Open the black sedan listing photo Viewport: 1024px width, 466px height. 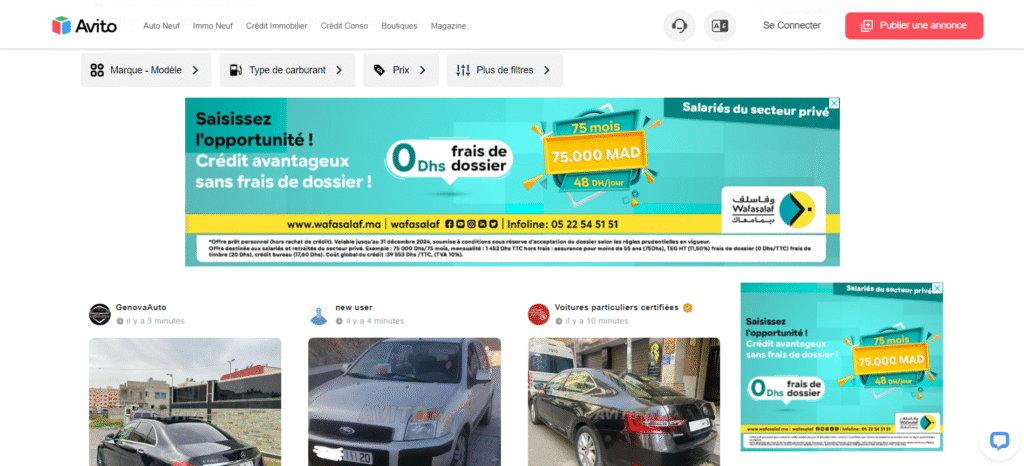624,401
